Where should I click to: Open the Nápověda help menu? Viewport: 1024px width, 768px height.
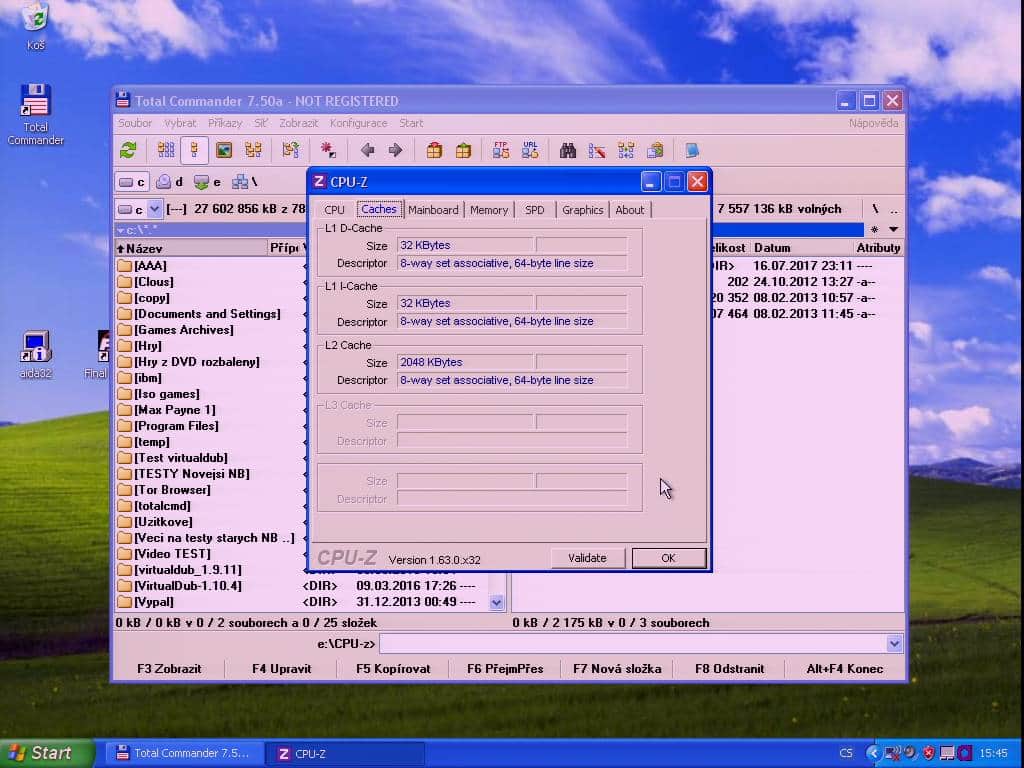click(x=873, y=123)
